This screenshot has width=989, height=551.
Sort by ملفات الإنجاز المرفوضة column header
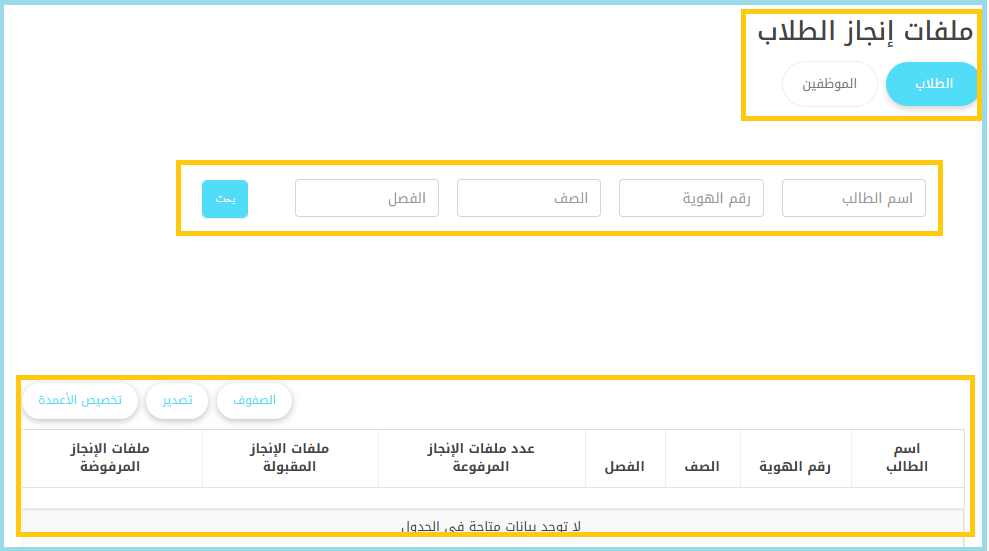pyautogui.click(x=111, y=458)
